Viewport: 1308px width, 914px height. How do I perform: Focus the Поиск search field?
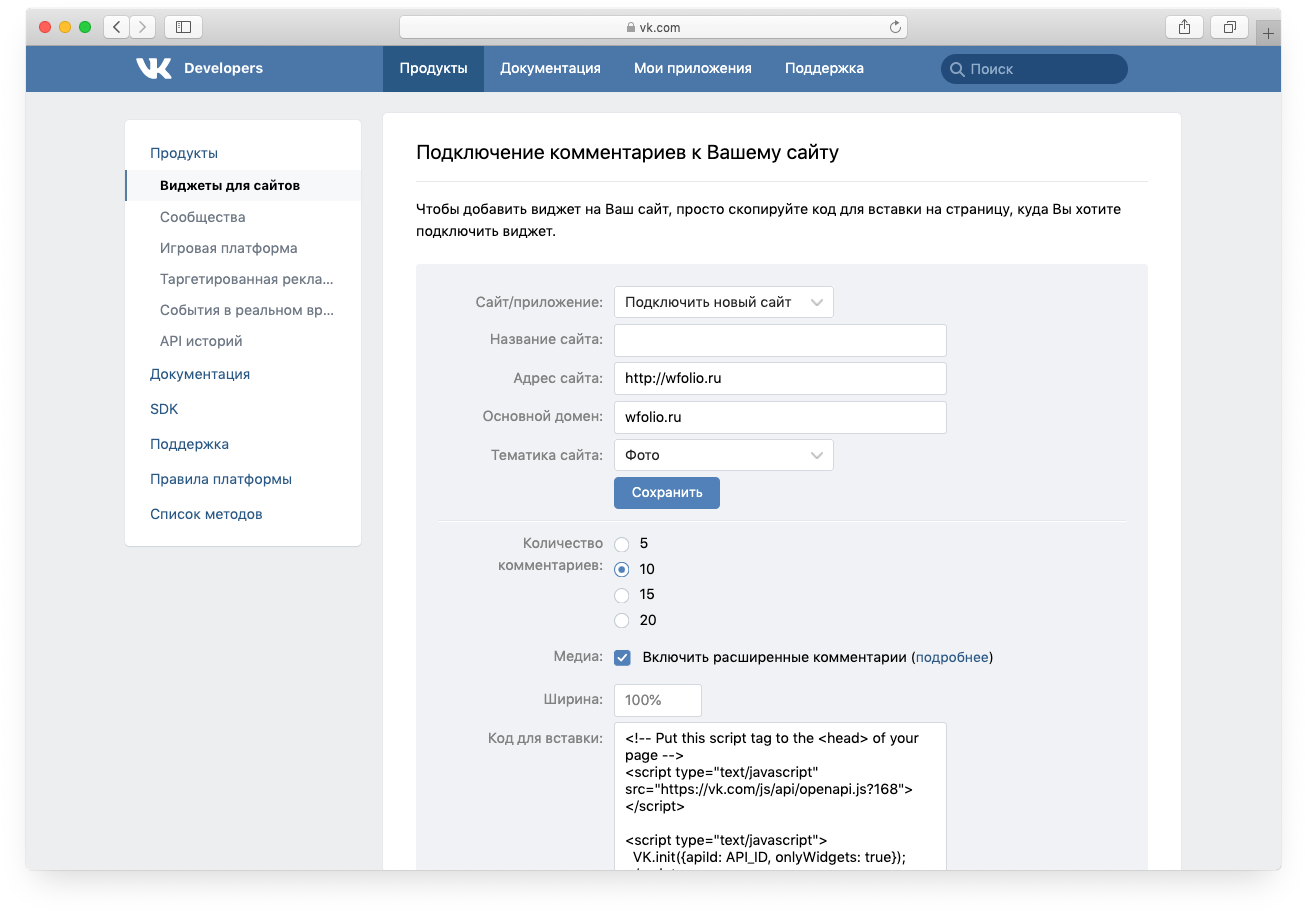pyautogui.click(x=1034, y=69)
